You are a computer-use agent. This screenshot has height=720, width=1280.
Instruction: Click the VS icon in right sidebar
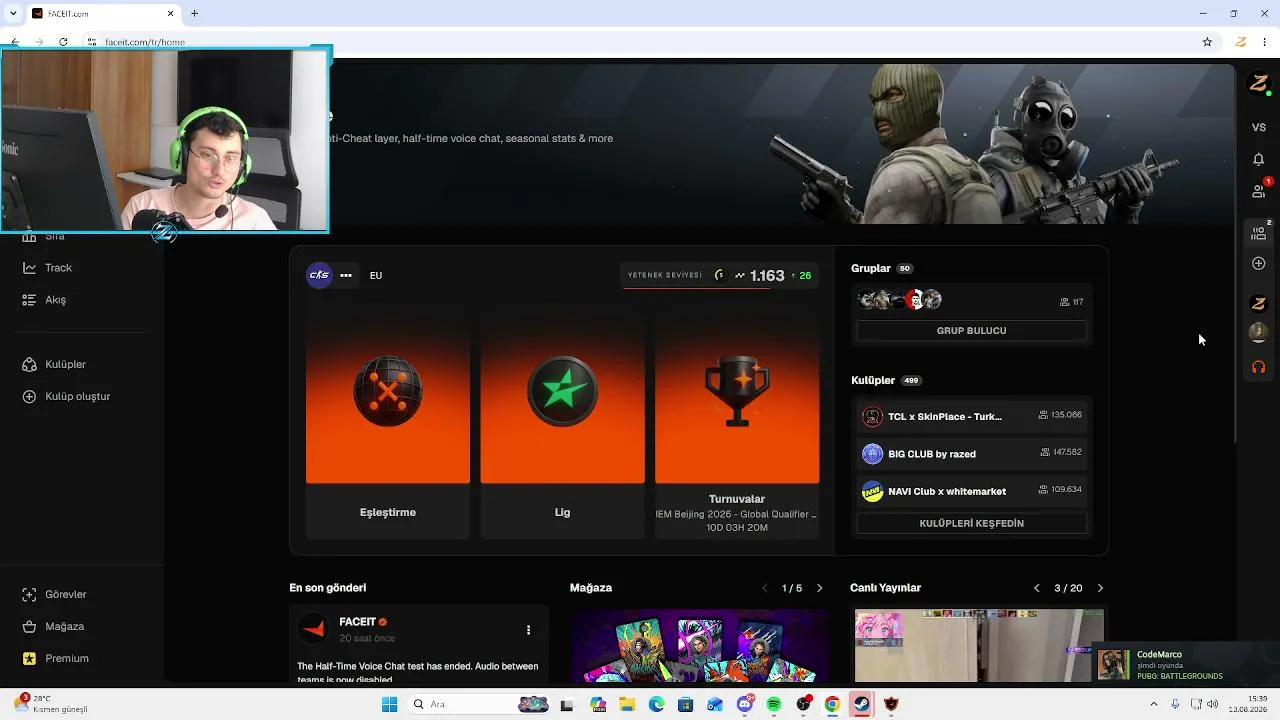pyautogui.click(x=1259, y=128)
